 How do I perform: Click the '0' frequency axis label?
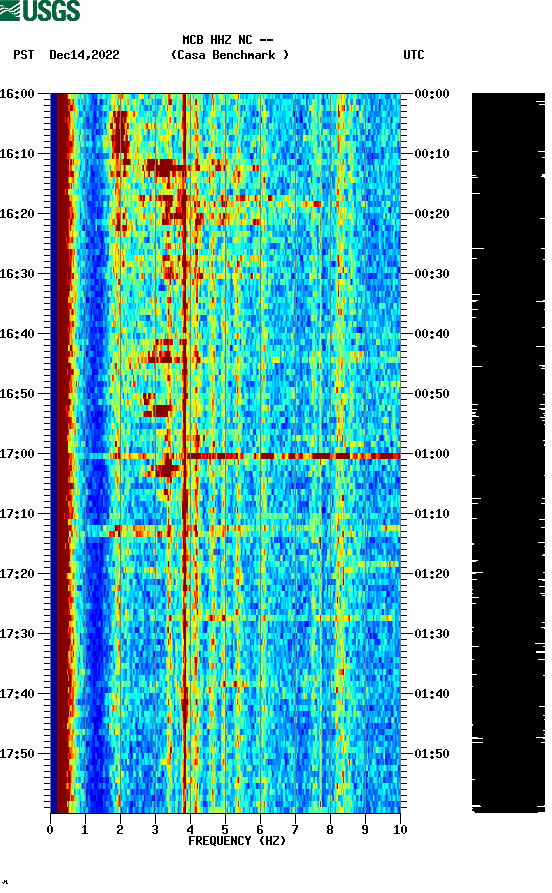tap(50, 830)
